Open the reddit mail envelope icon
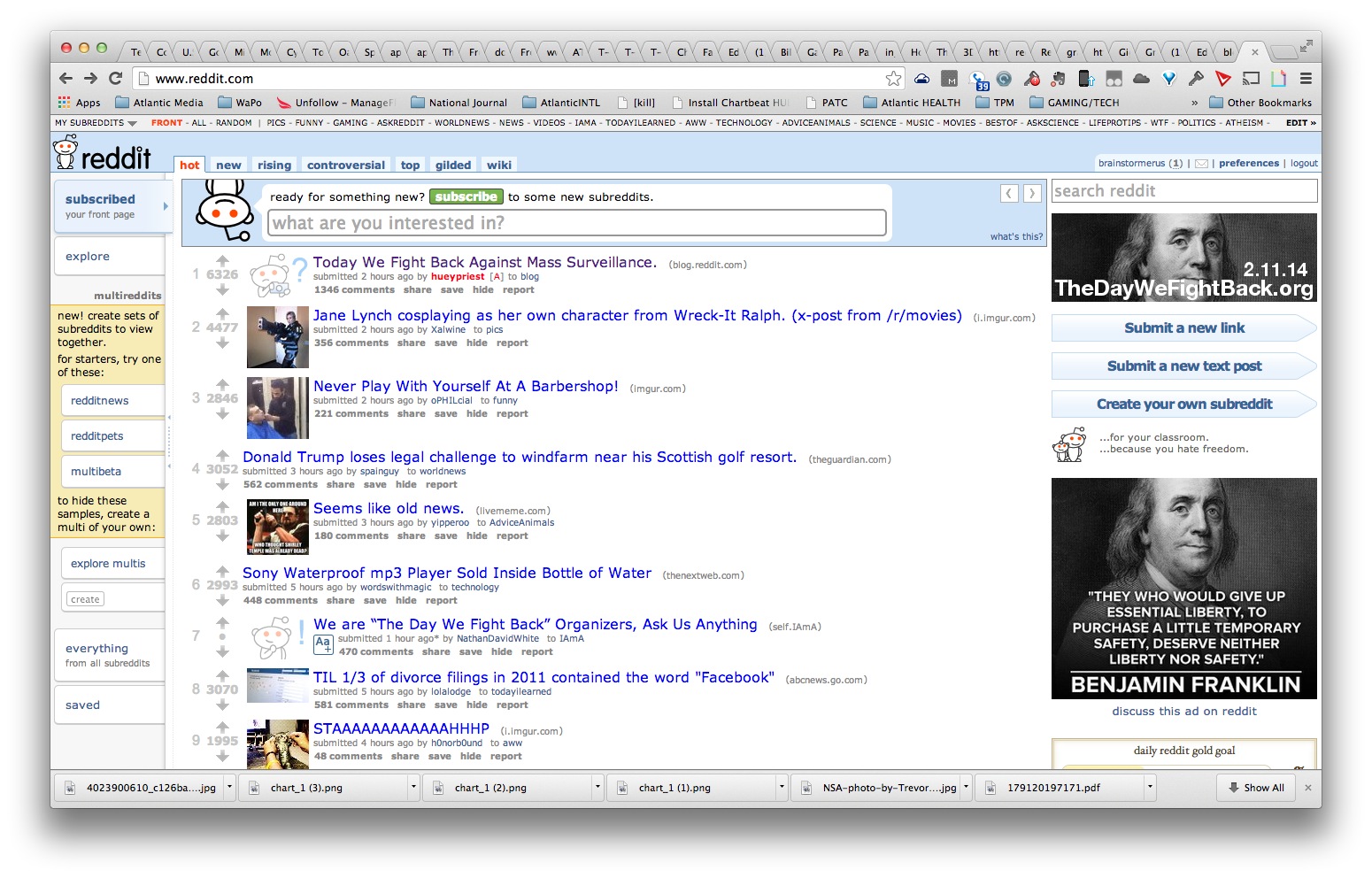The width and height of the screenshot is (1372, 878). 1201,164
